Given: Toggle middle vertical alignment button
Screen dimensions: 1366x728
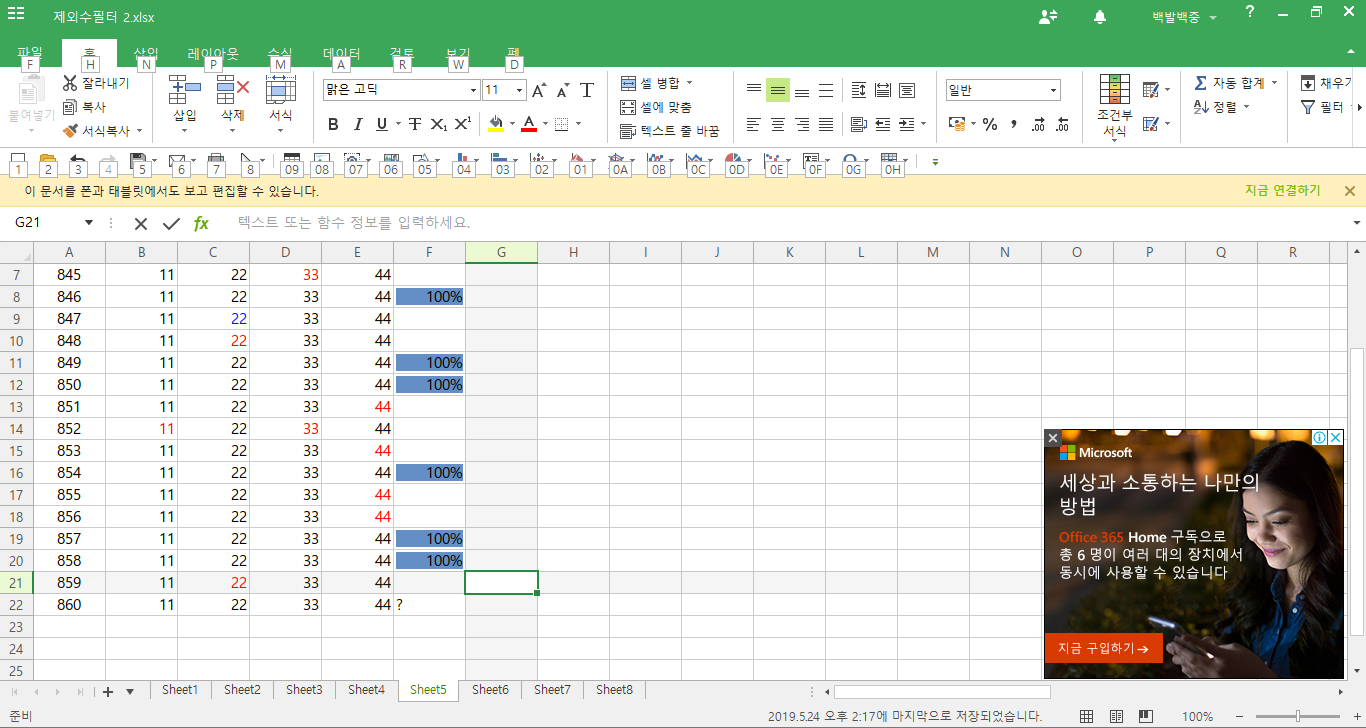Looking at the screenshot, I should click(x=777, y=90).
